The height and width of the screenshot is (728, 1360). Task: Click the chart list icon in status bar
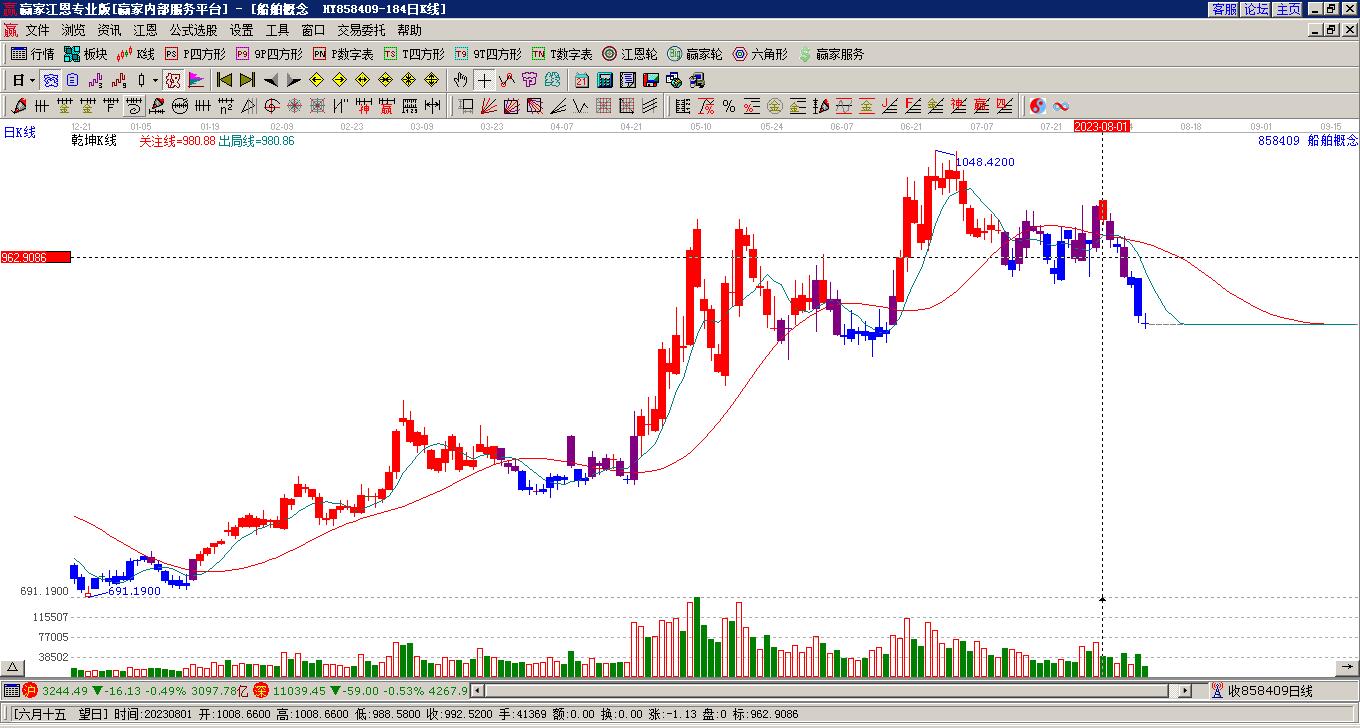pyautogui.click(x=11, y=690)
